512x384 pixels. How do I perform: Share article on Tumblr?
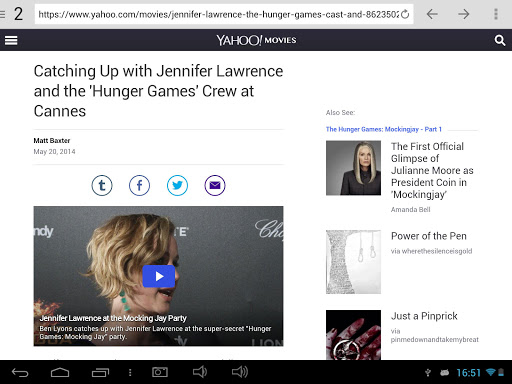[x=102, y=185]
